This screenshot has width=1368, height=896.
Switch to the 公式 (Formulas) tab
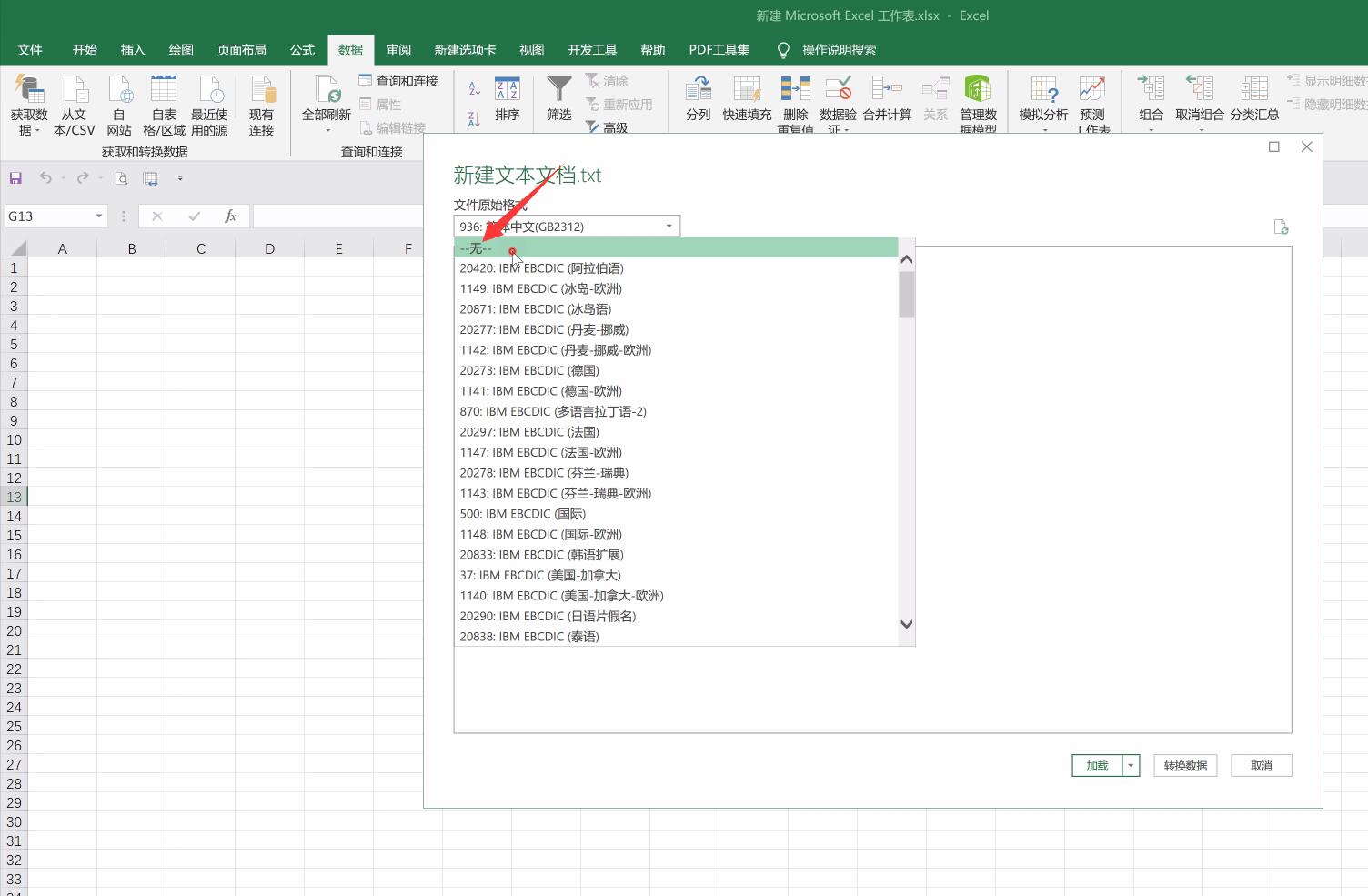point(302,50)
